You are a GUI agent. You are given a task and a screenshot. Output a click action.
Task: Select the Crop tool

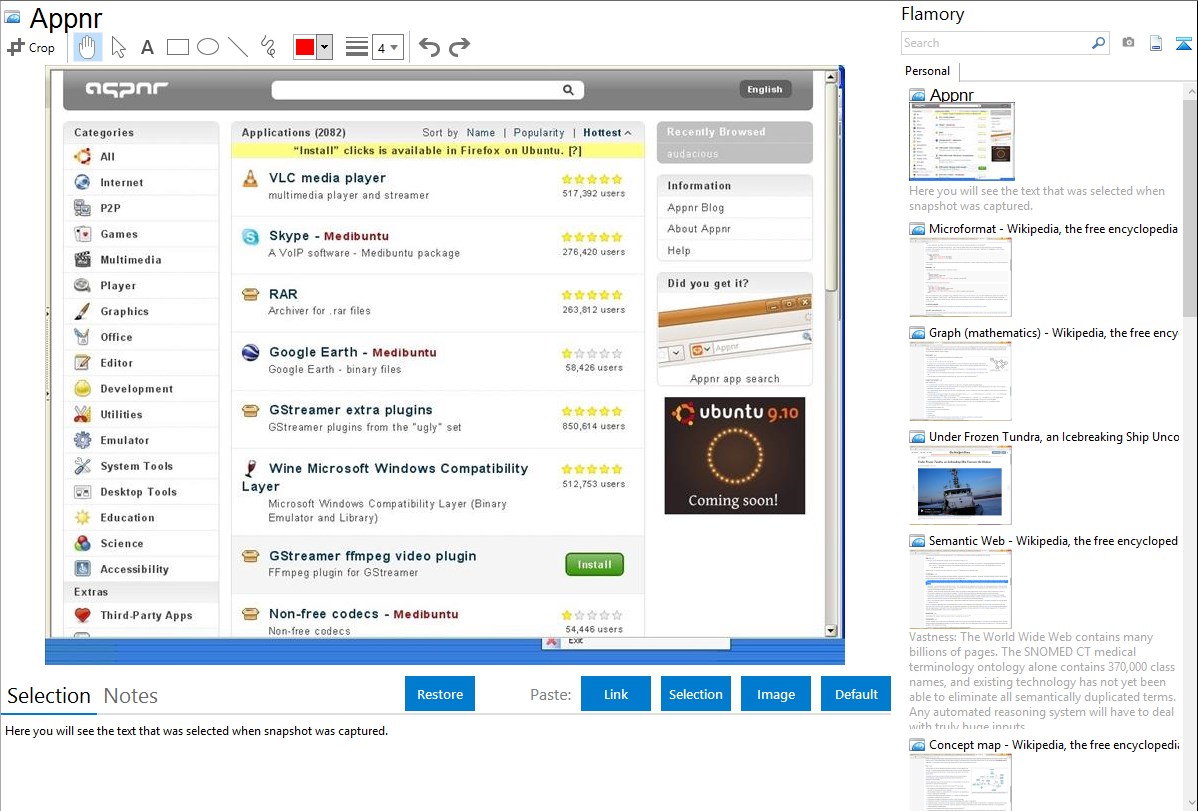coord(31,47)
